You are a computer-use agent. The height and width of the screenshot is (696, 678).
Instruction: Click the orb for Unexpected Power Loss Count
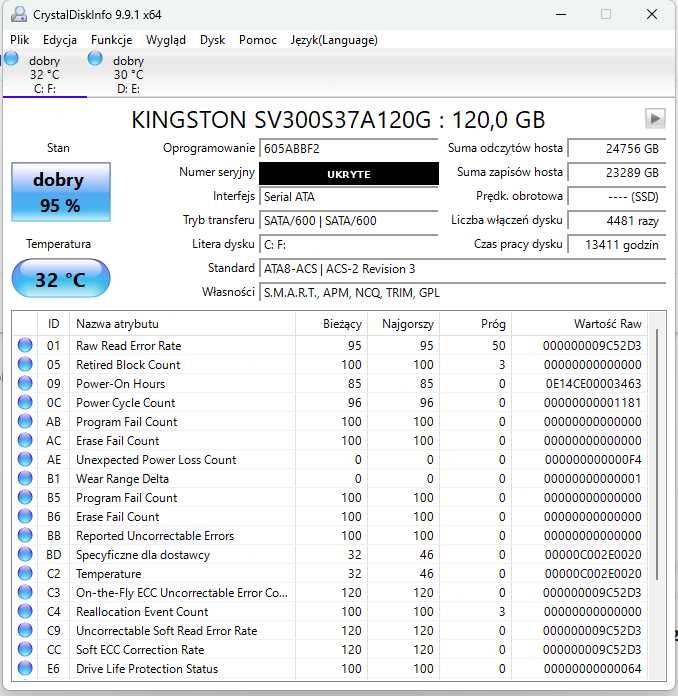coord(25,459)
